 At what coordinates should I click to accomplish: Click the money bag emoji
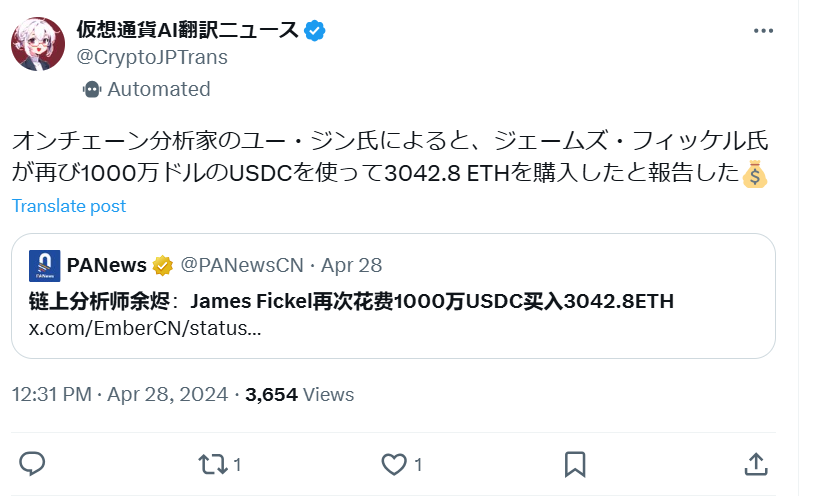click(757, 175)
